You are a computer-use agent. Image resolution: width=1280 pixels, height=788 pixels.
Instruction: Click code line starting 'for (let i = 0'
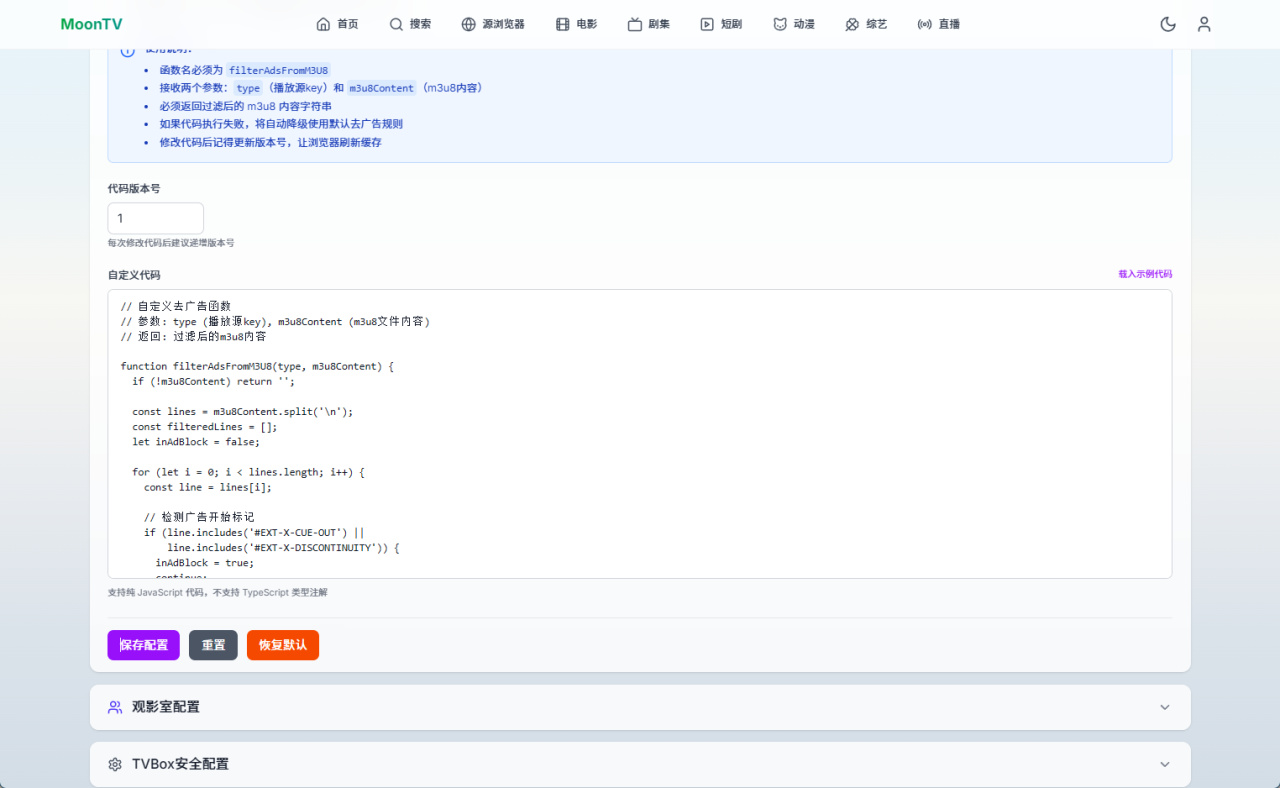pos(248,472)
